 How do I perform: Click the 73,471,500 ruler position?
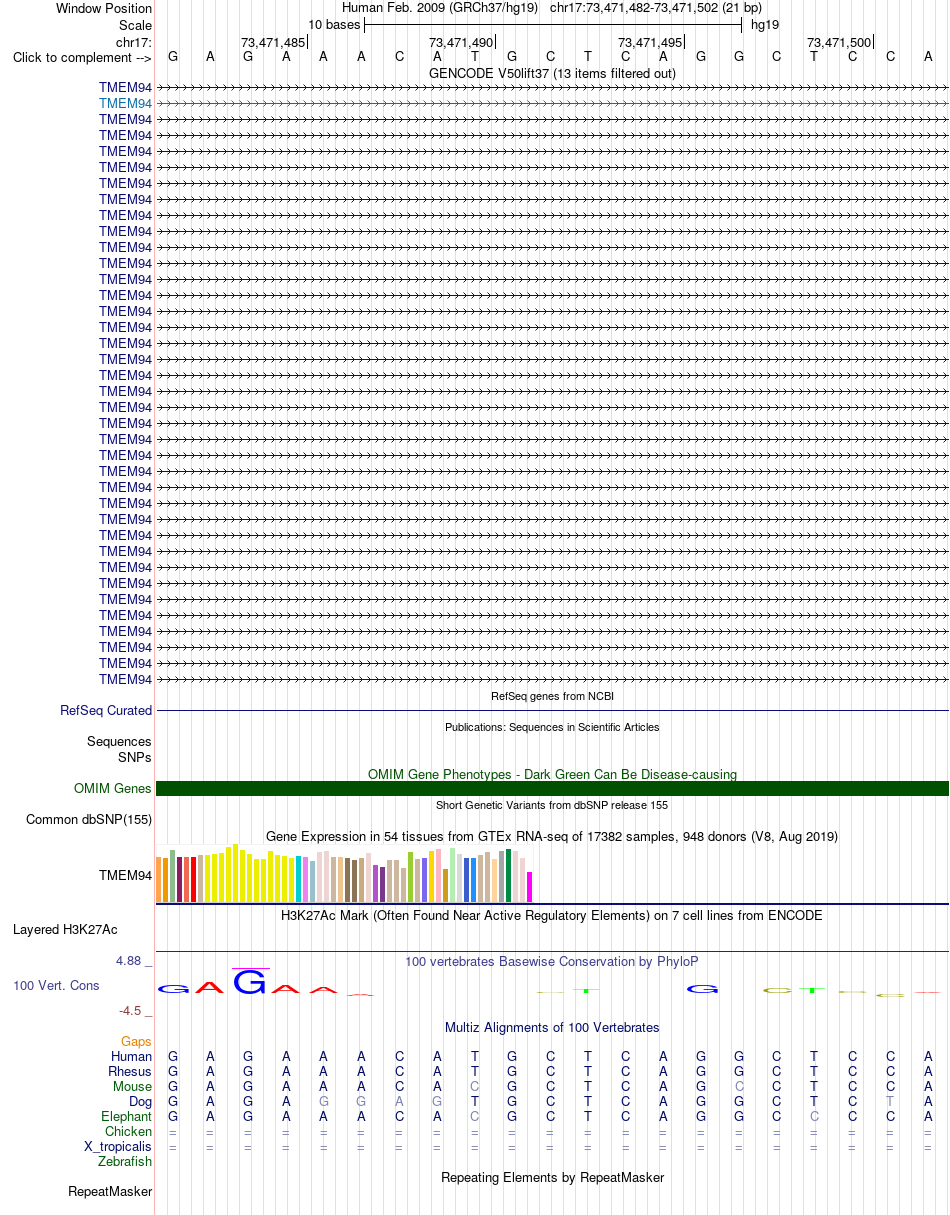pos(839,42)
